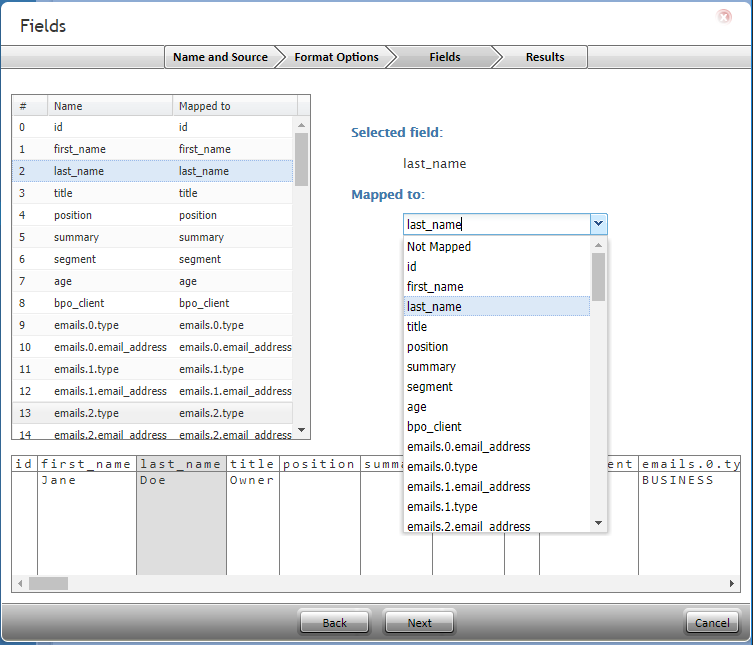Choose emails.2.email_address in dropdown list

[x=497, y=526]
